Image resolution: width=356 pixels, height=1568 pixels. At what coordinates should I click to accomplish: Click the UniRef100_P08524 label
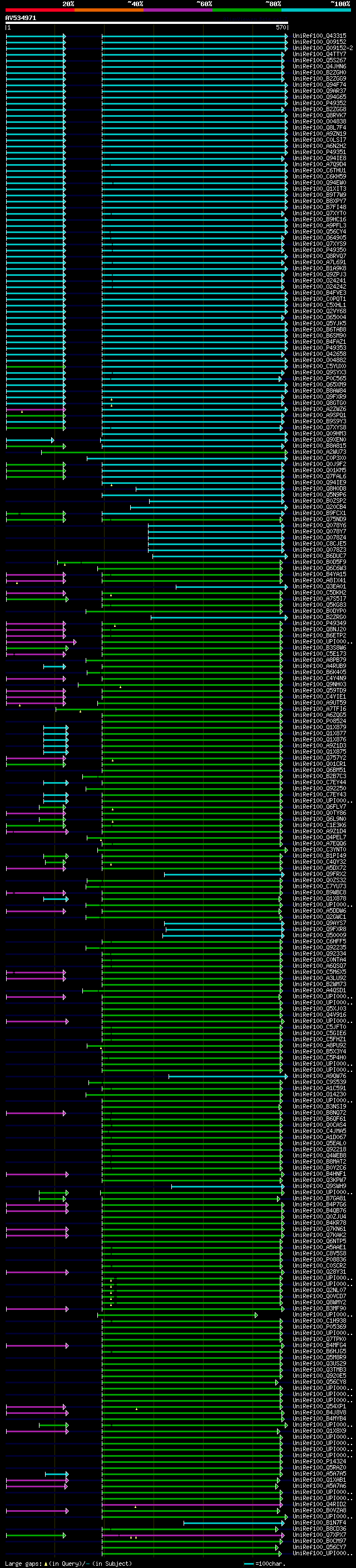tap(319, 721)
